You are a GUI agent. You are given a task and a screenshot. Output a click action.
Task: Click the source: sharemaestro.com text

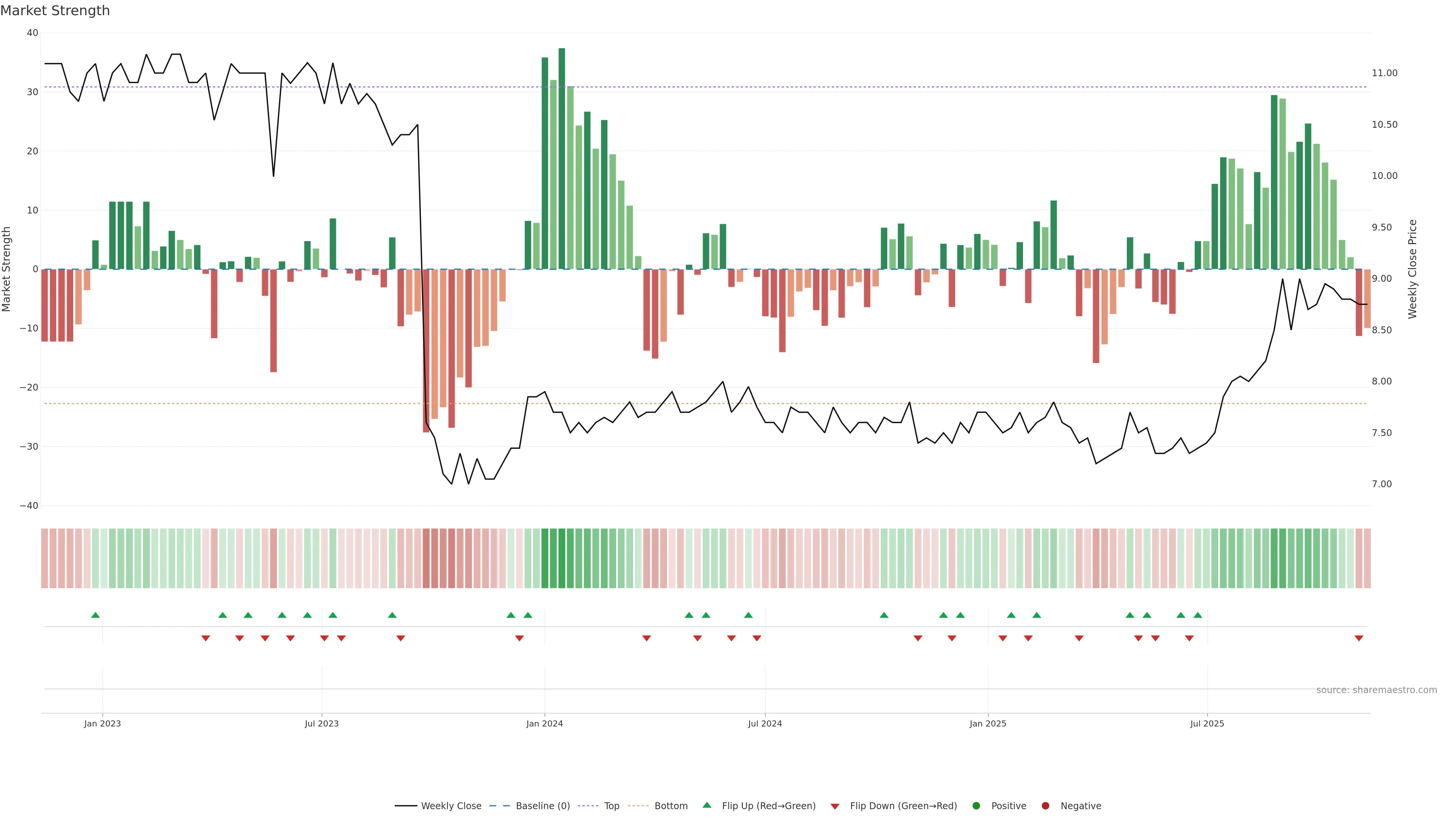(x=1376, y=690)
